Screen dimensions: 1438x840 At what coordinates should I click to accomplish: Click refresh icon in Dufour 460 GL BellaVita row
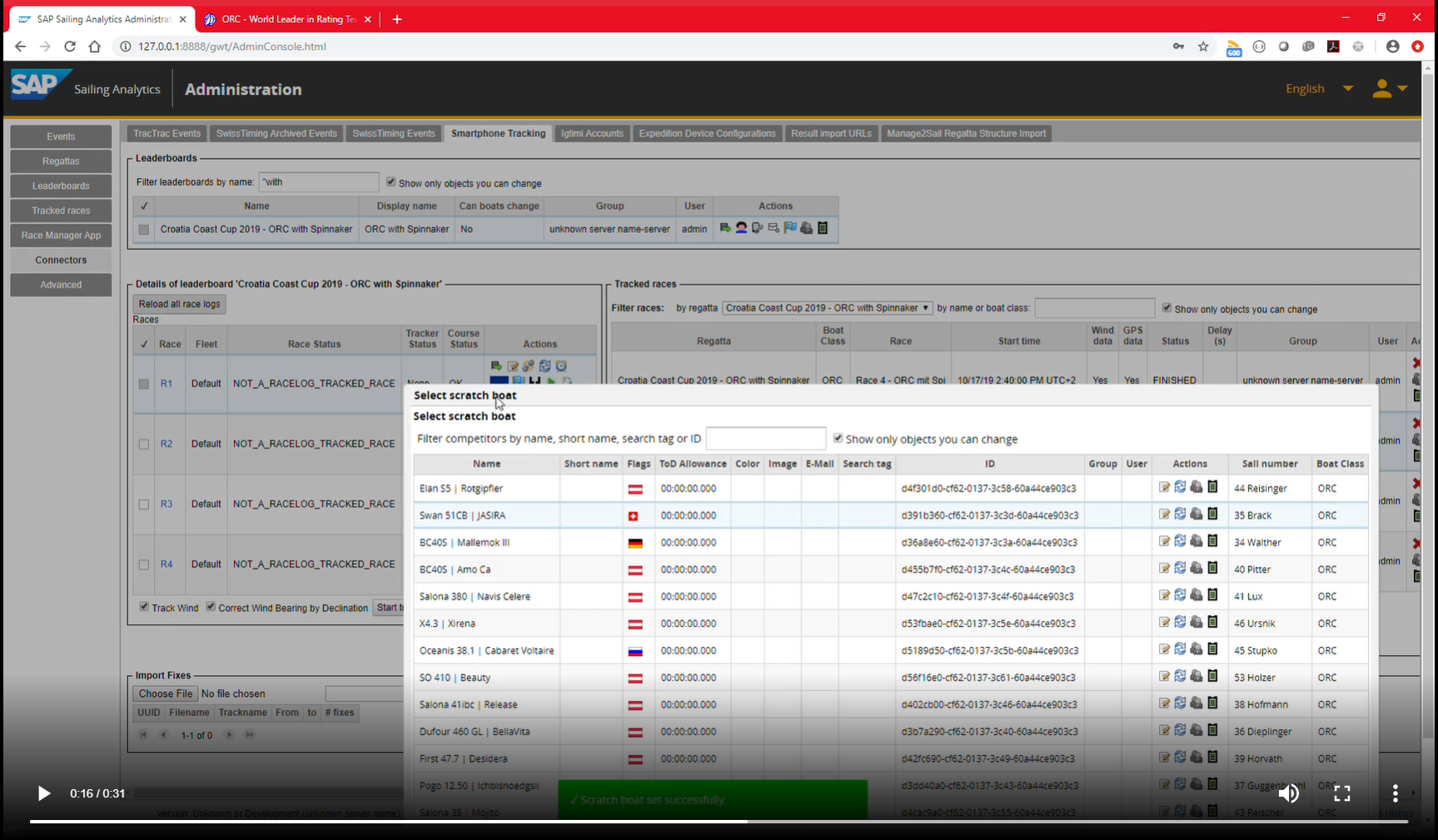point(1180,730)
